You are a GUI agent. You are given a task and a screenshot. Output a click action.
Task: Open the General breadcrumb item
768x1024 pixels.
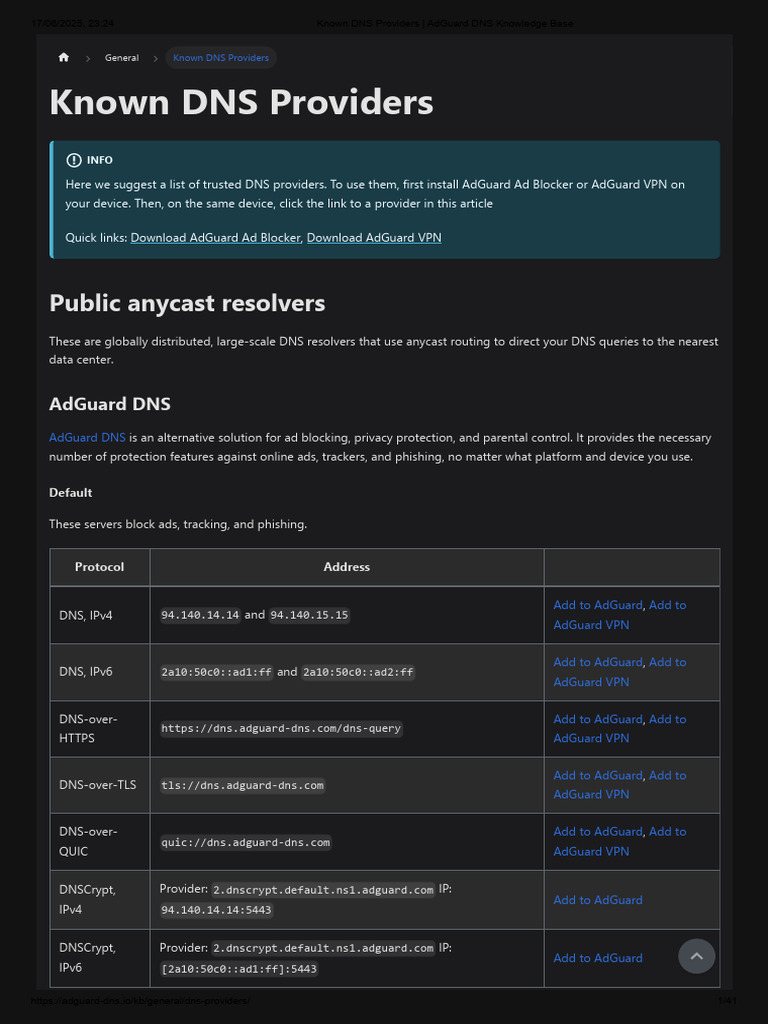click(121, 57)
